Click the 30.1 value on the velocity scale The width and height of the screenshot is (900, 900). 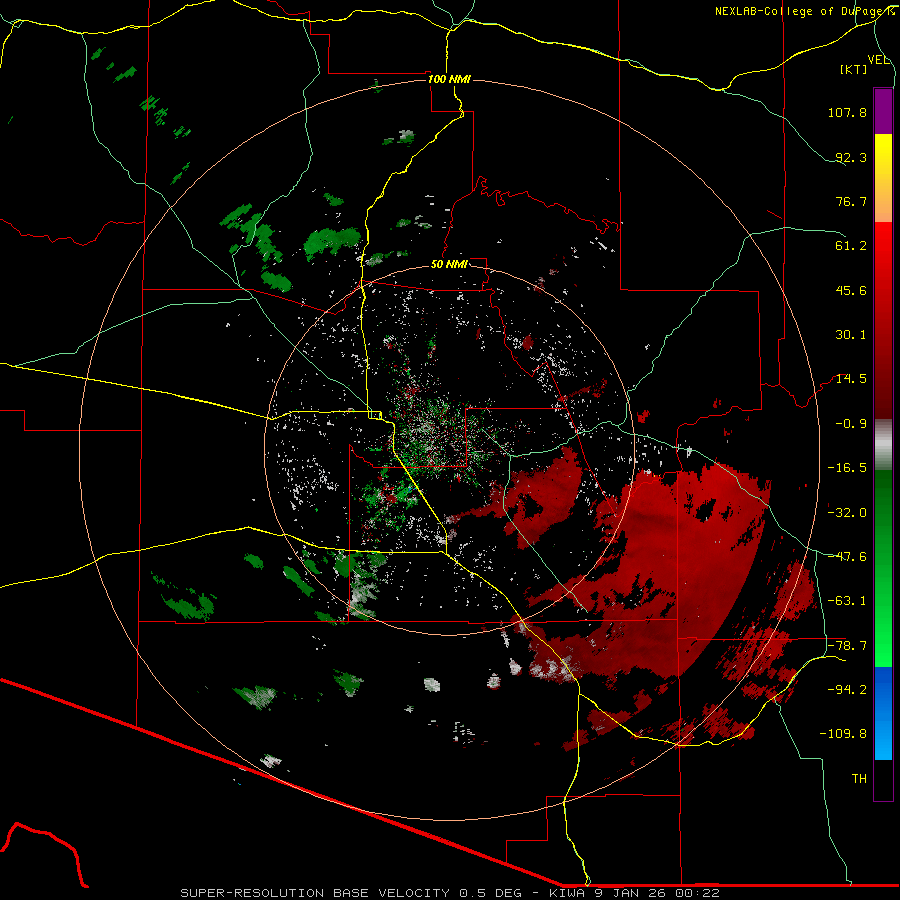(851, 335)
